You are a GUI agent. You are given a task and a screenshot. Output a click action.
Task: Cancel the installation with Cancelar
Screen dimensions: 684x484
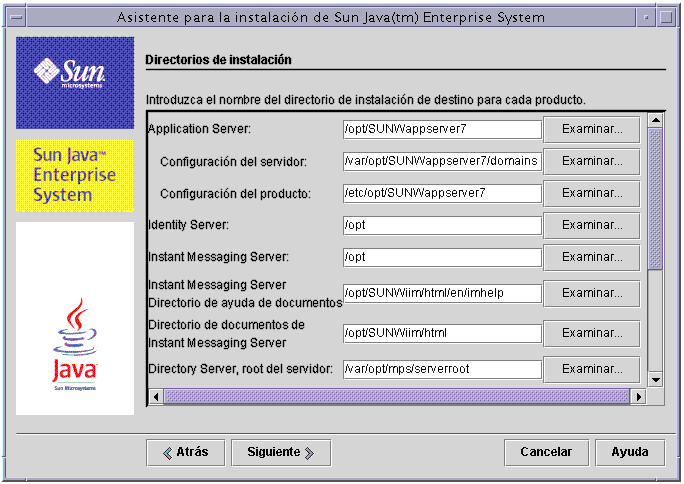546,453
